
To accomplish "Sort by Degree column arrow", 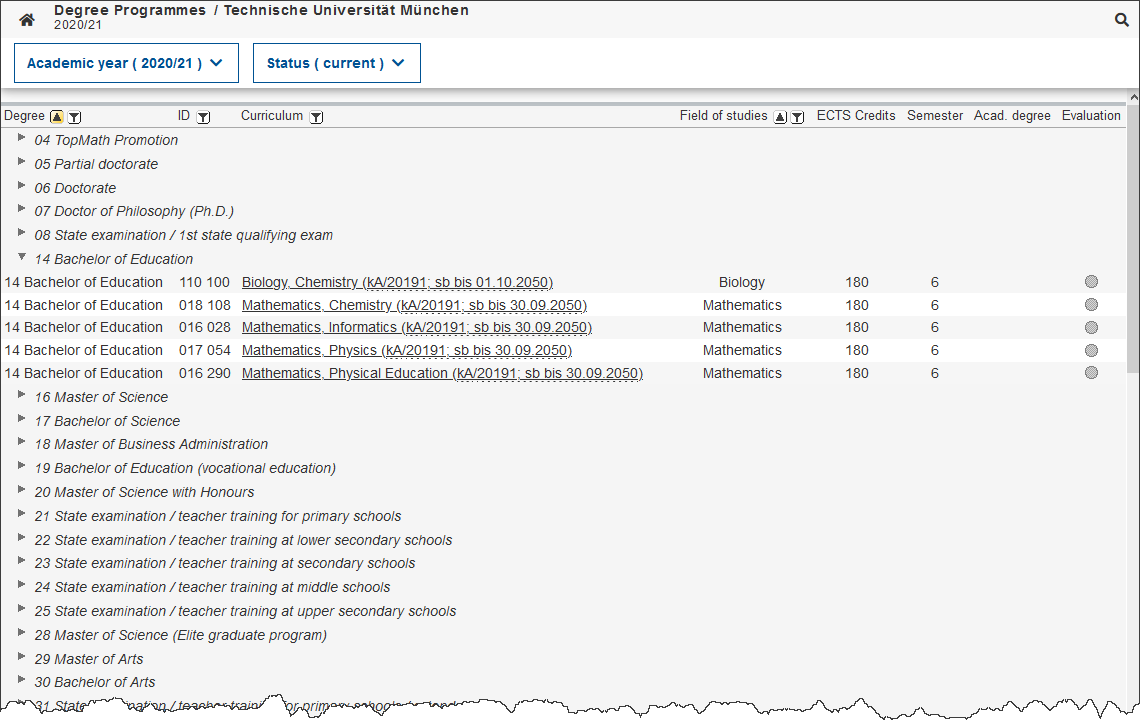I will 57,117.
